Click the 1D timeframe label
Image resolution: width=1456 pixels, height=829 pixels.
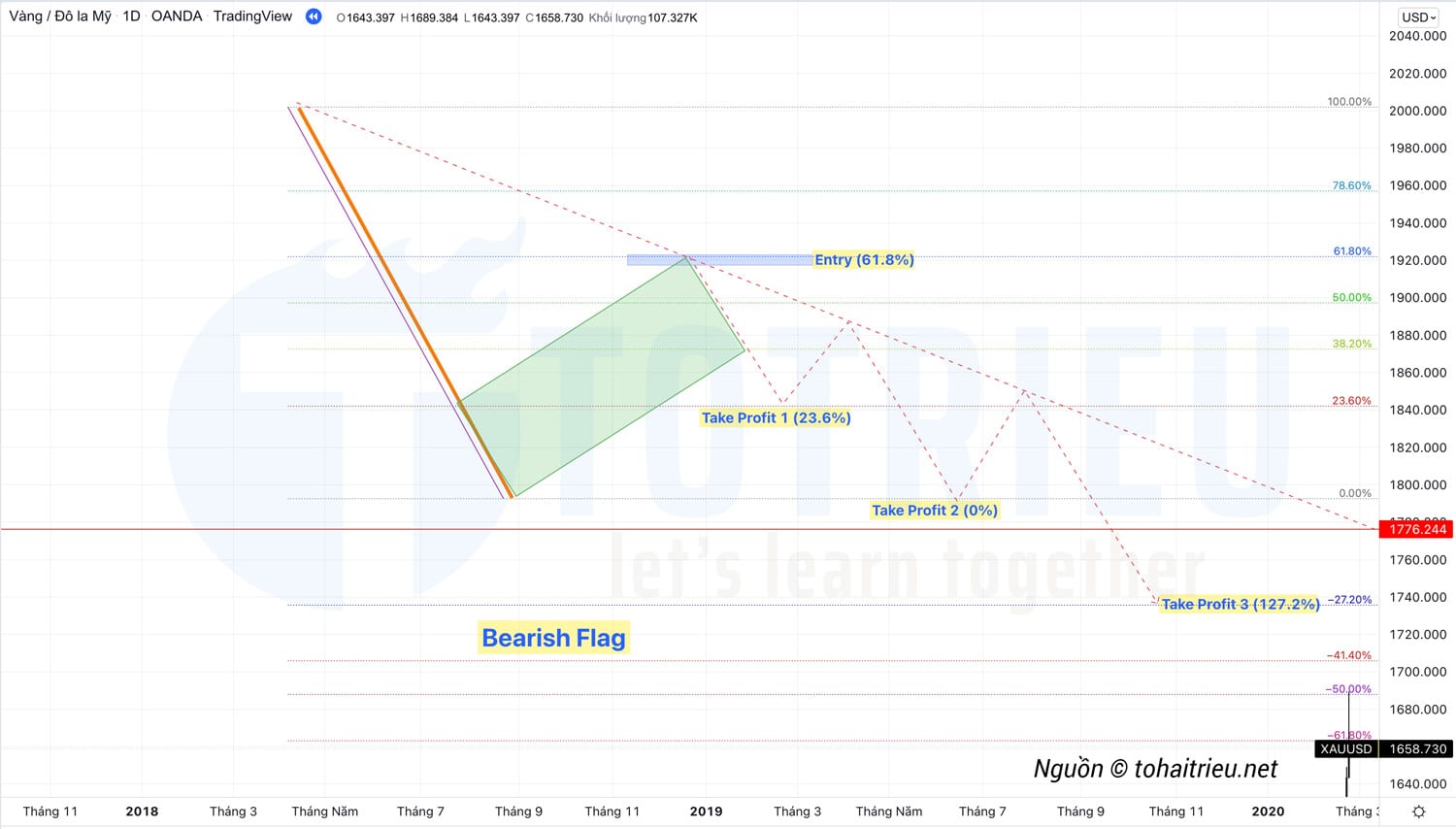(x=131, y=17)
